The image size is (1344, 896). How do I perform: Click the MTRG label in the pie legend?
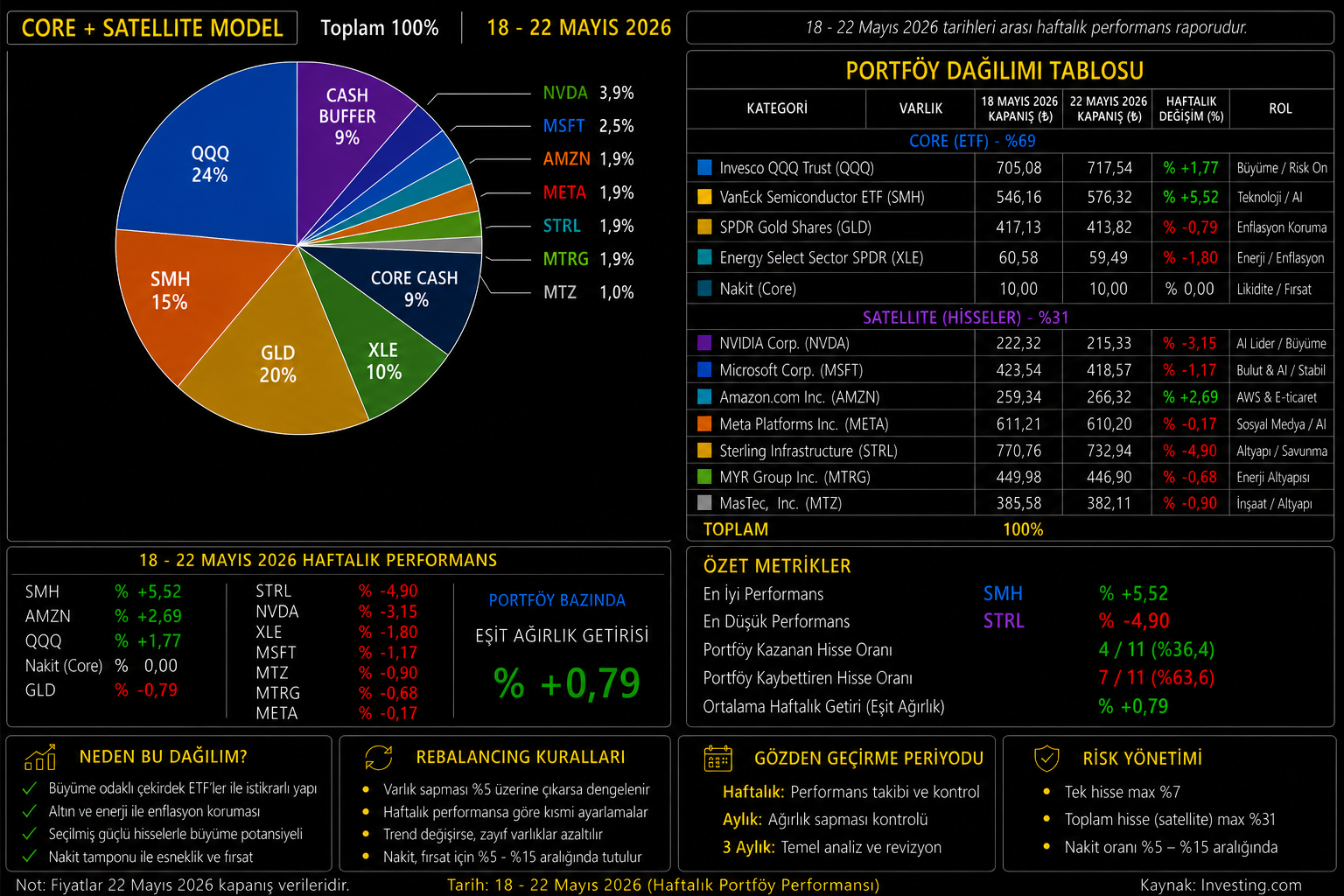click(x=565, y=259)
